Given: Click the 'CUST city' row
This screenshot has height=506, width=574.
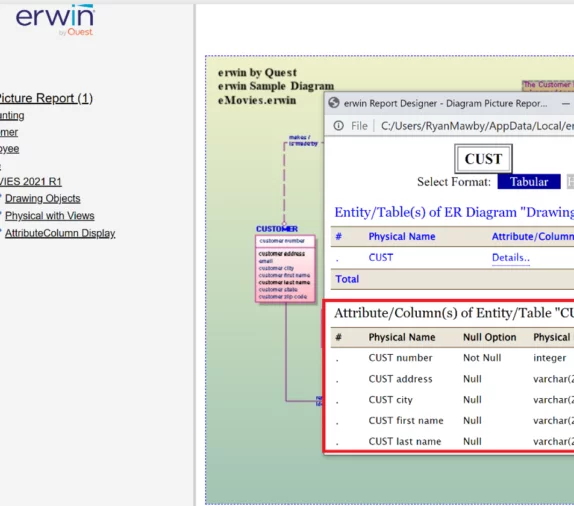Looking at the screenshot, I should click(452, 399).
